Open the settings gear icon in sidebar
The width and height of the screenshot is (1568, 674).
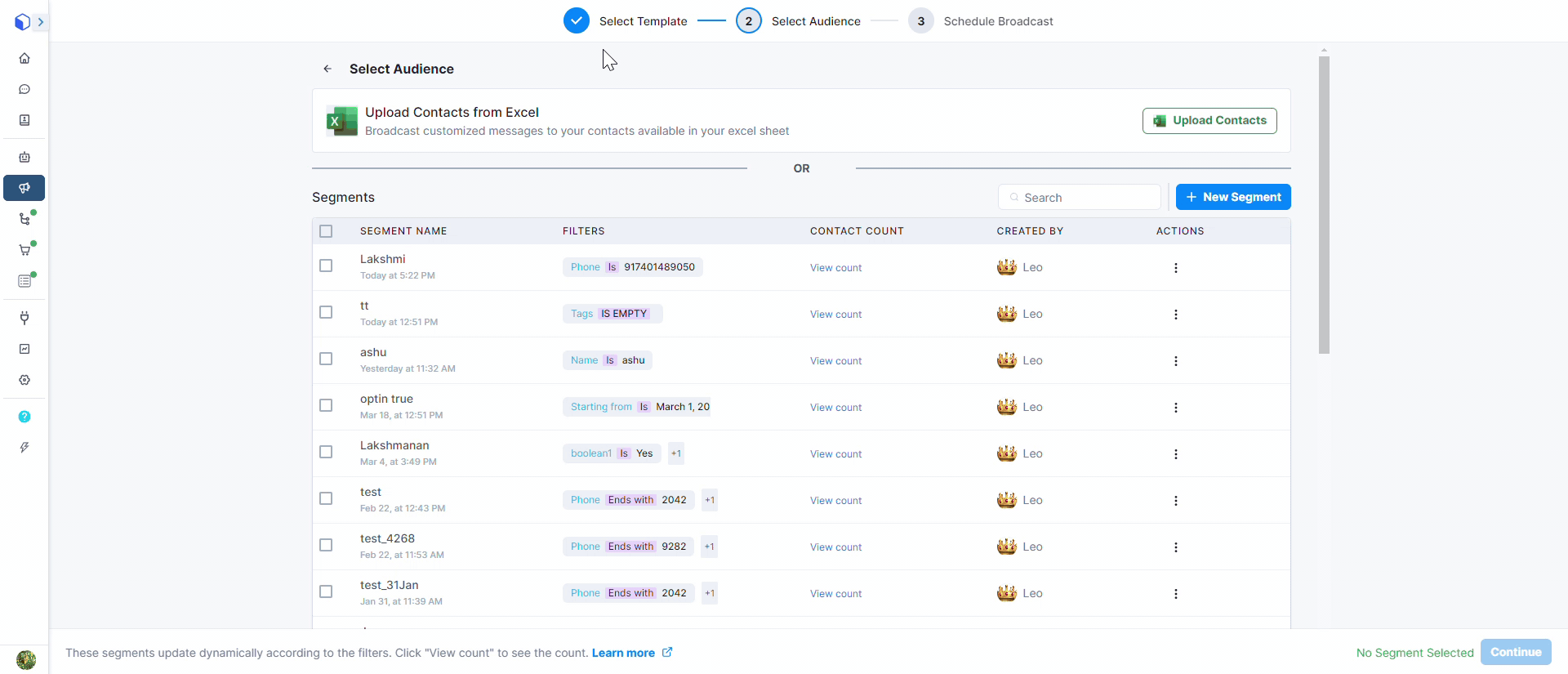coord(24,380)
